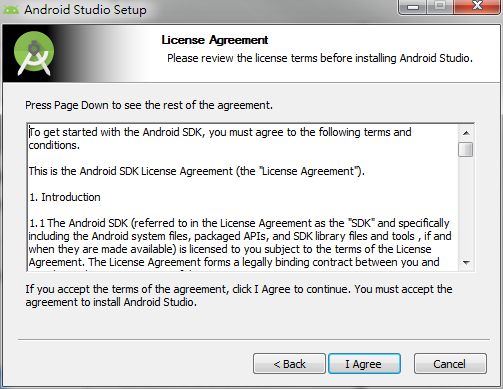Click the line defining "License Agreement" term

point(197,171)
